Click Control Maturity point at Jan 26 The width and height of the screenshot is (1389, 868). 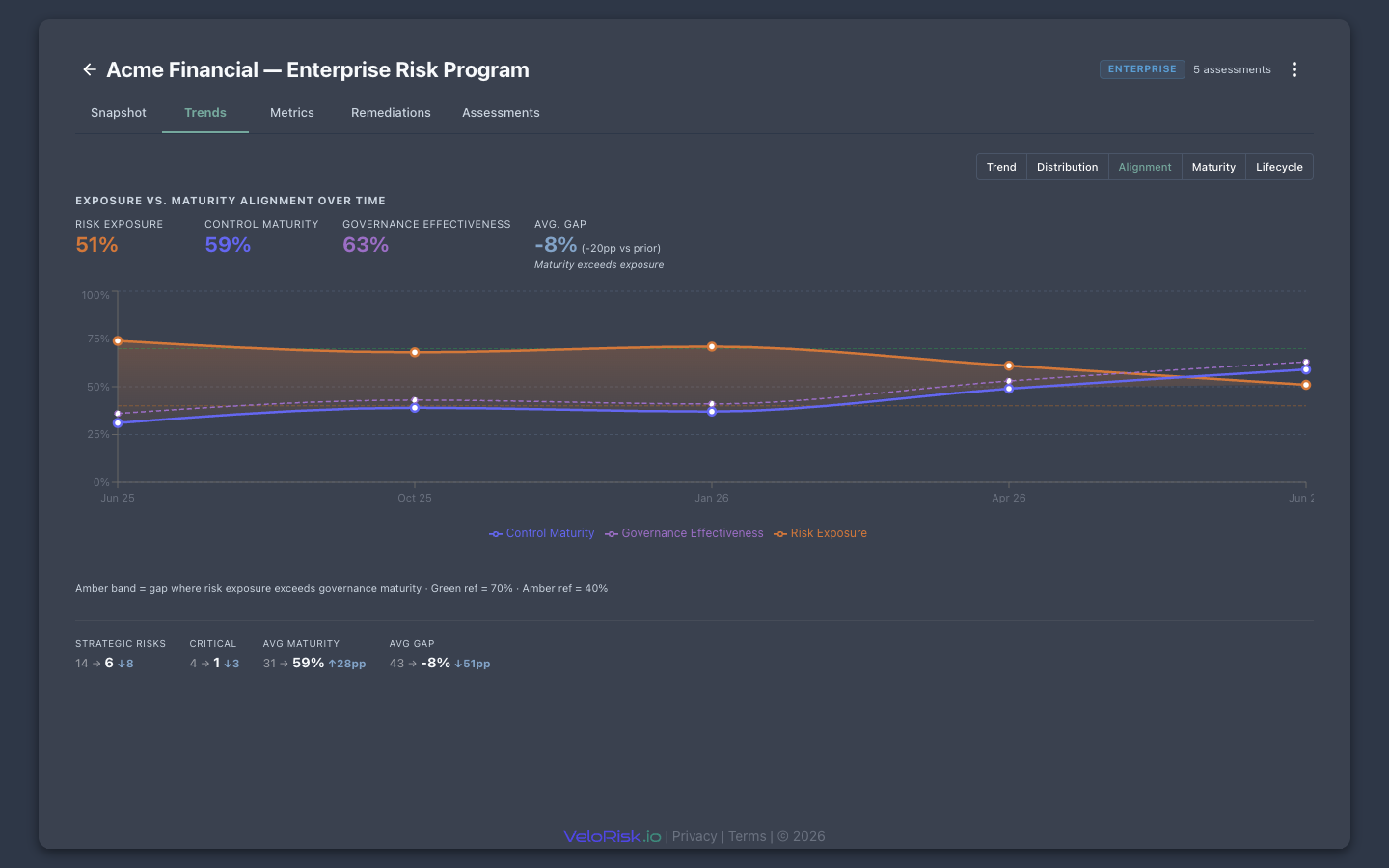[712, 412]
